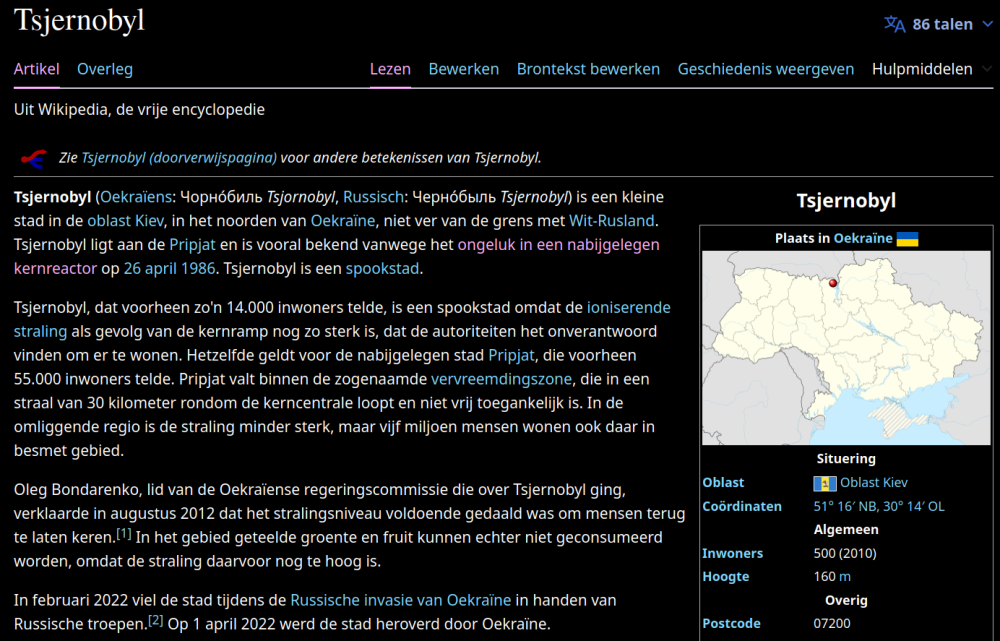The width and height of the screenshot is (1000, 641).
Task: Expand the Hulpmiddelen menu
Action: (x=931, y=69)
